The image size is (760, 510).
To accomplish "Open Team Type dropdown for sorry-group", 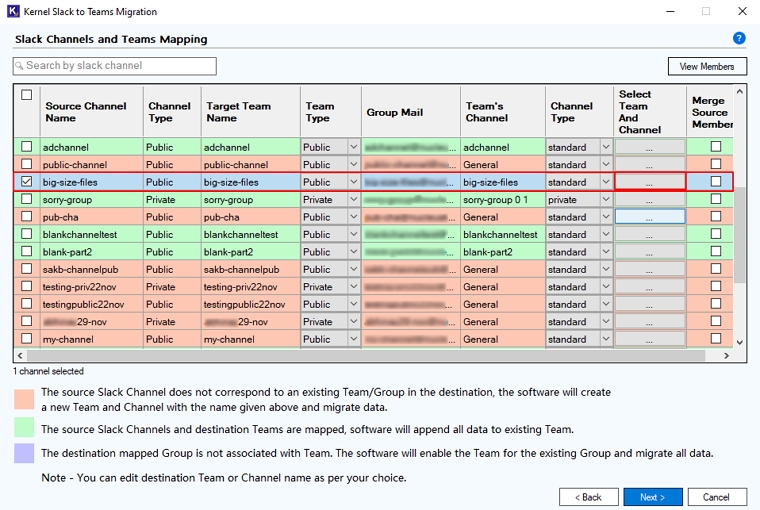I will [354, 199].
